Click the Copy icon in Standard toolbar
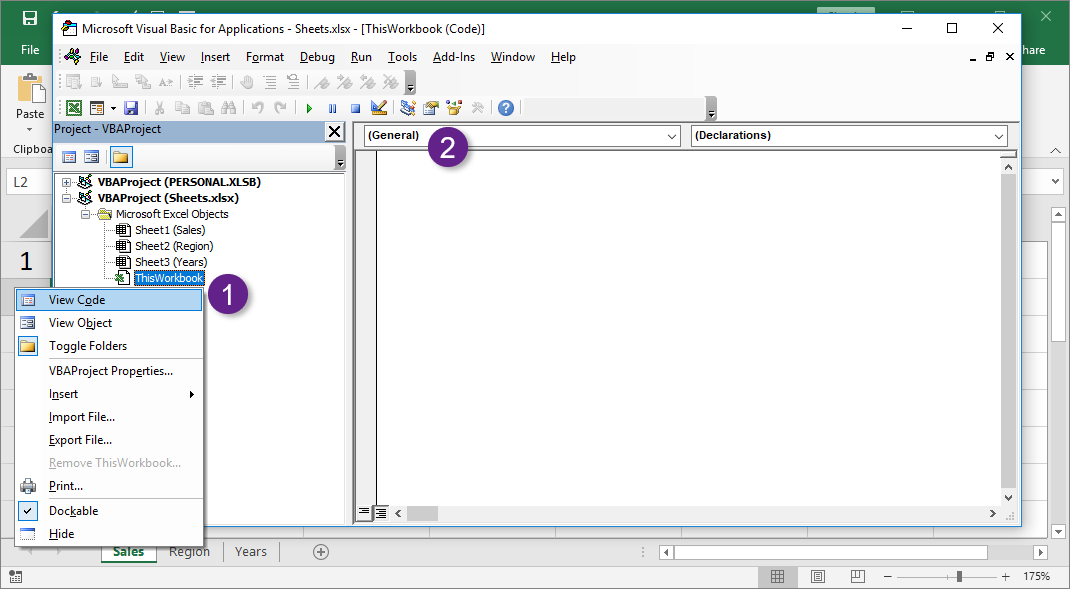Image resolution: width=1070 pixels, height=589 pixels. point(182,108)
